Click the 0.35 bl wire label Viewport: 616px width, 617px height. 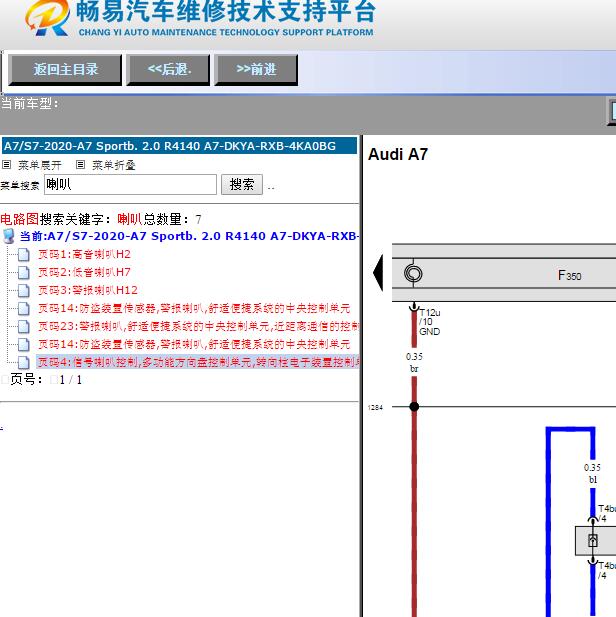tap(592, 473)
